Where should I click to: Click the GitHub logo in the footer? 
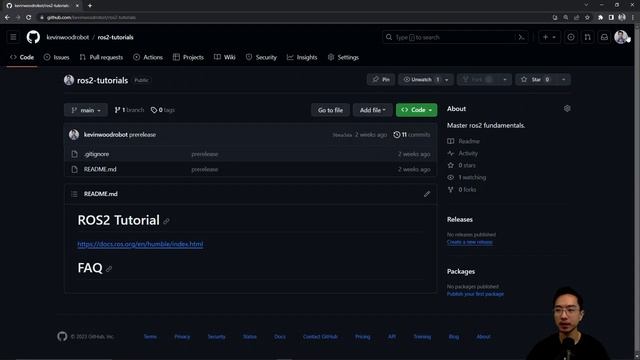pos(62,336)
